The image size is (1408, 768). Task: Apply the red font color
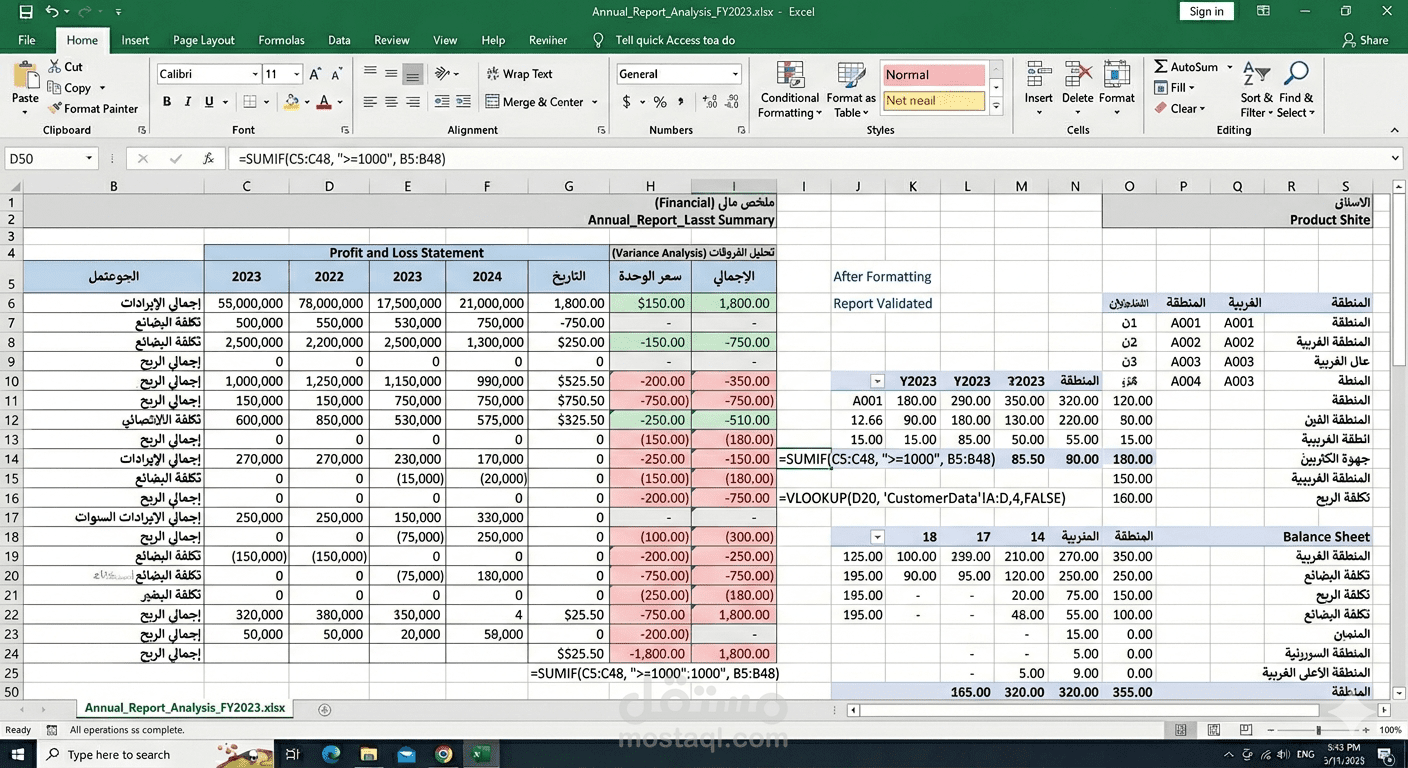(323, 102)
